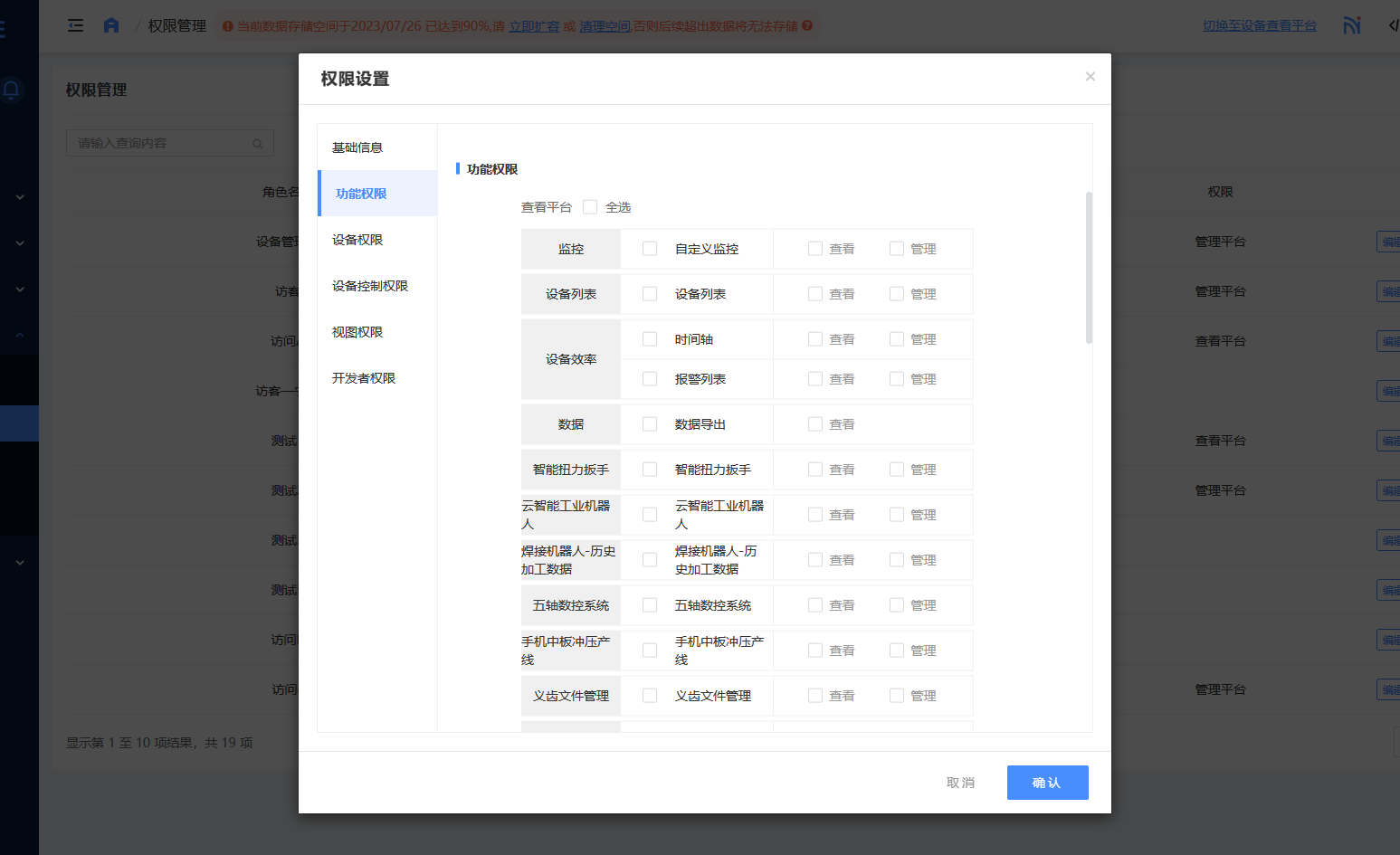Viewport: 1400px width, 855px height.
Task: Expand the first chevron in left sidebar
Action: coord(20,197)
